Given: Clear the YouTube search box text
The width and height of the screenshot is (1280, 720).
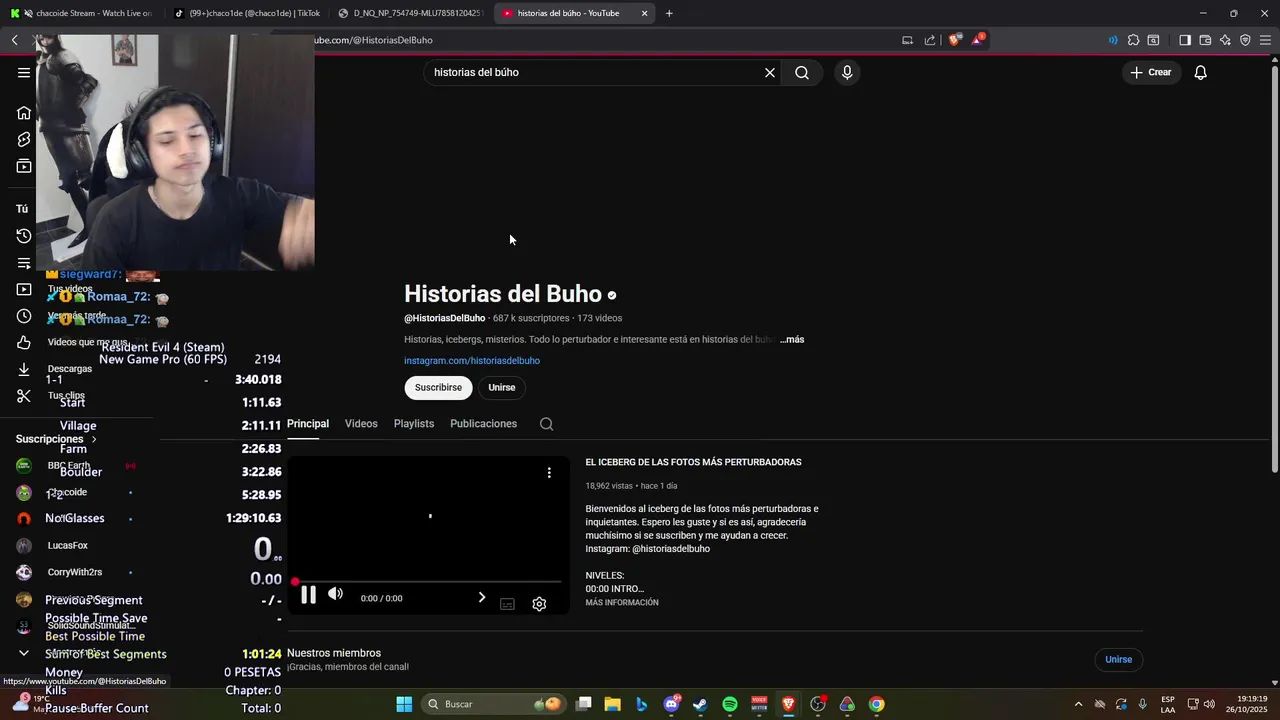Looking at the screenshot, I should pos(770,72).
